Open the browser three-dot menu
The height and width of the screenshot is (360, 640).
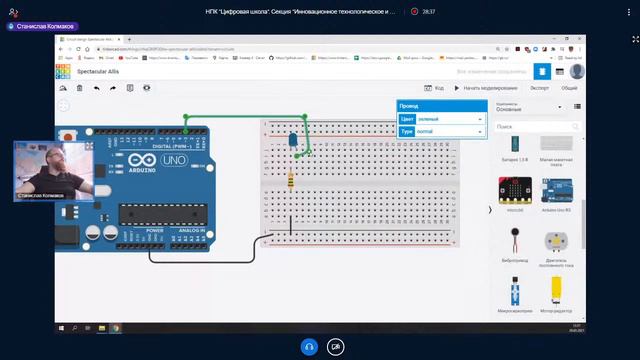tap(580, 49)
